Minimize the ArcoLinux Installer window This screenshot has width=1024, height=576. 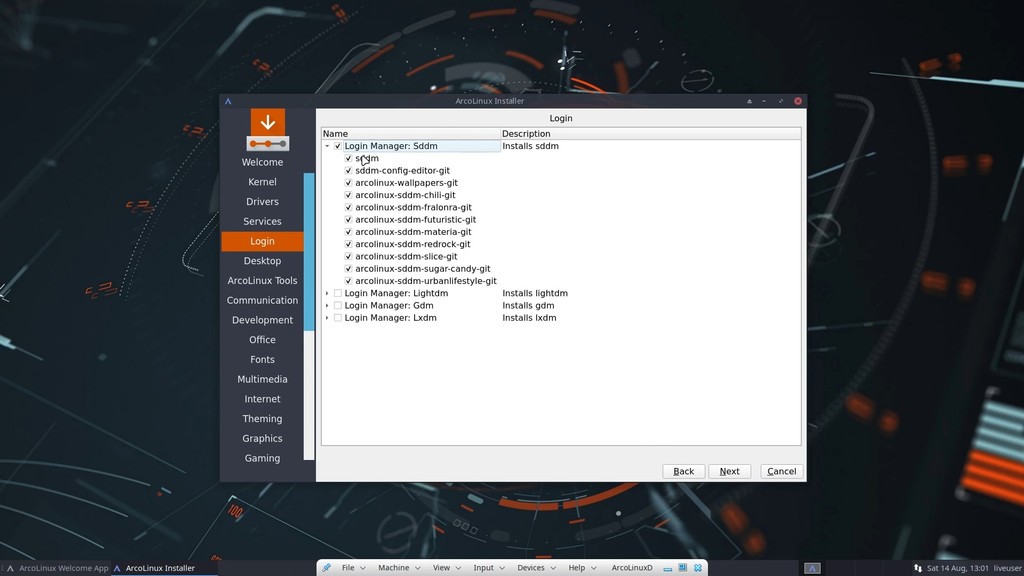tap(764, 101)
